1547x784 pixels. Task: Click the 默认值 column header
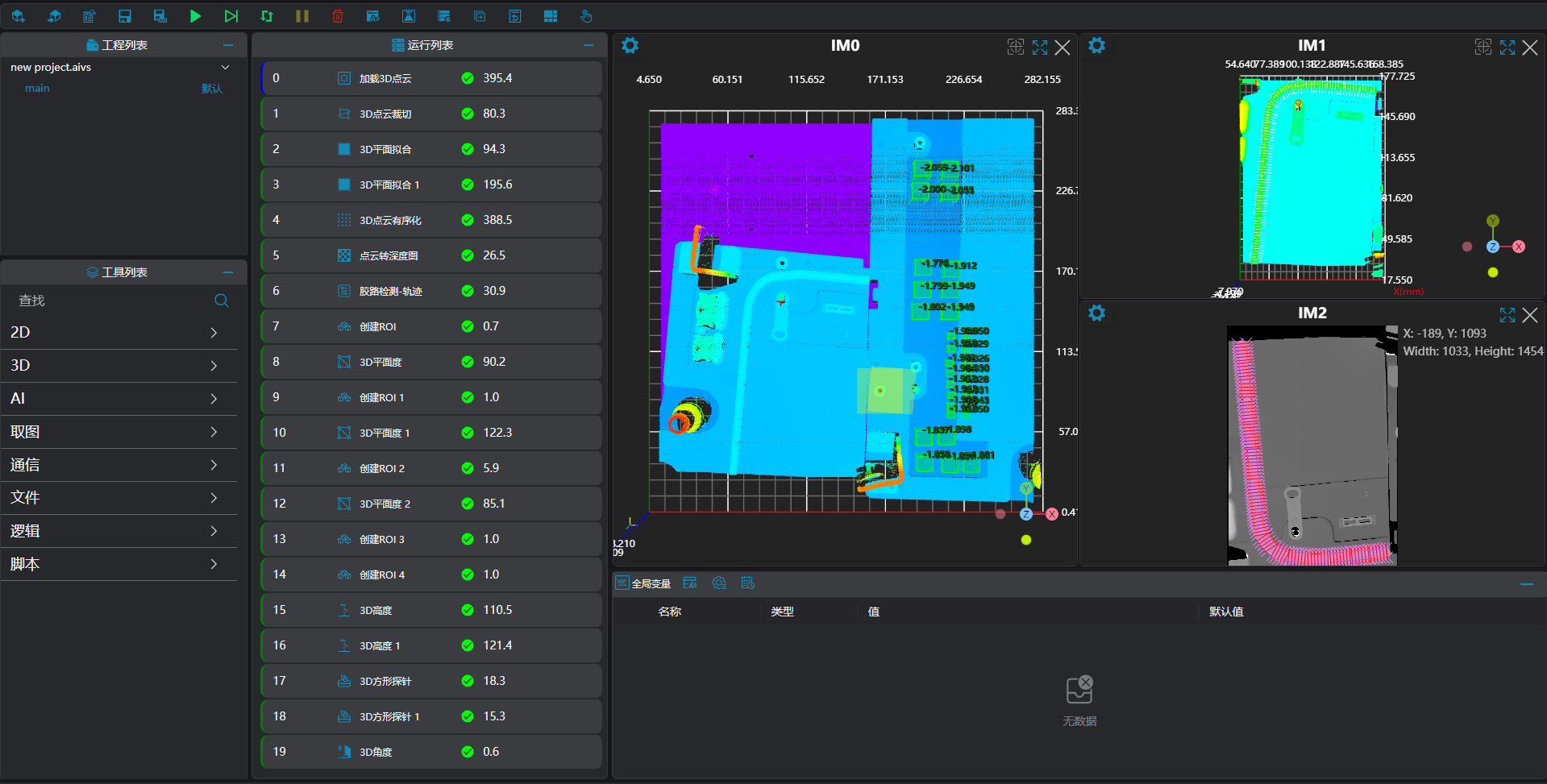[1226, 612]
